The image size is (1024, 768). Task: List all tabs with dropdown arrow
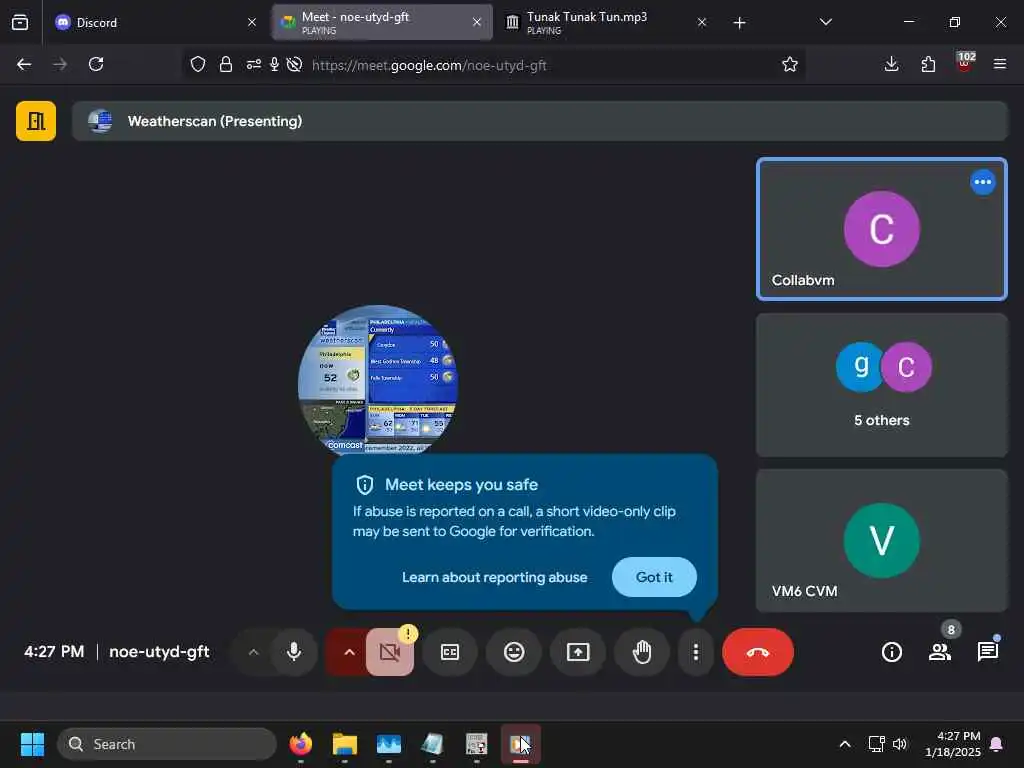coord(825,22)
